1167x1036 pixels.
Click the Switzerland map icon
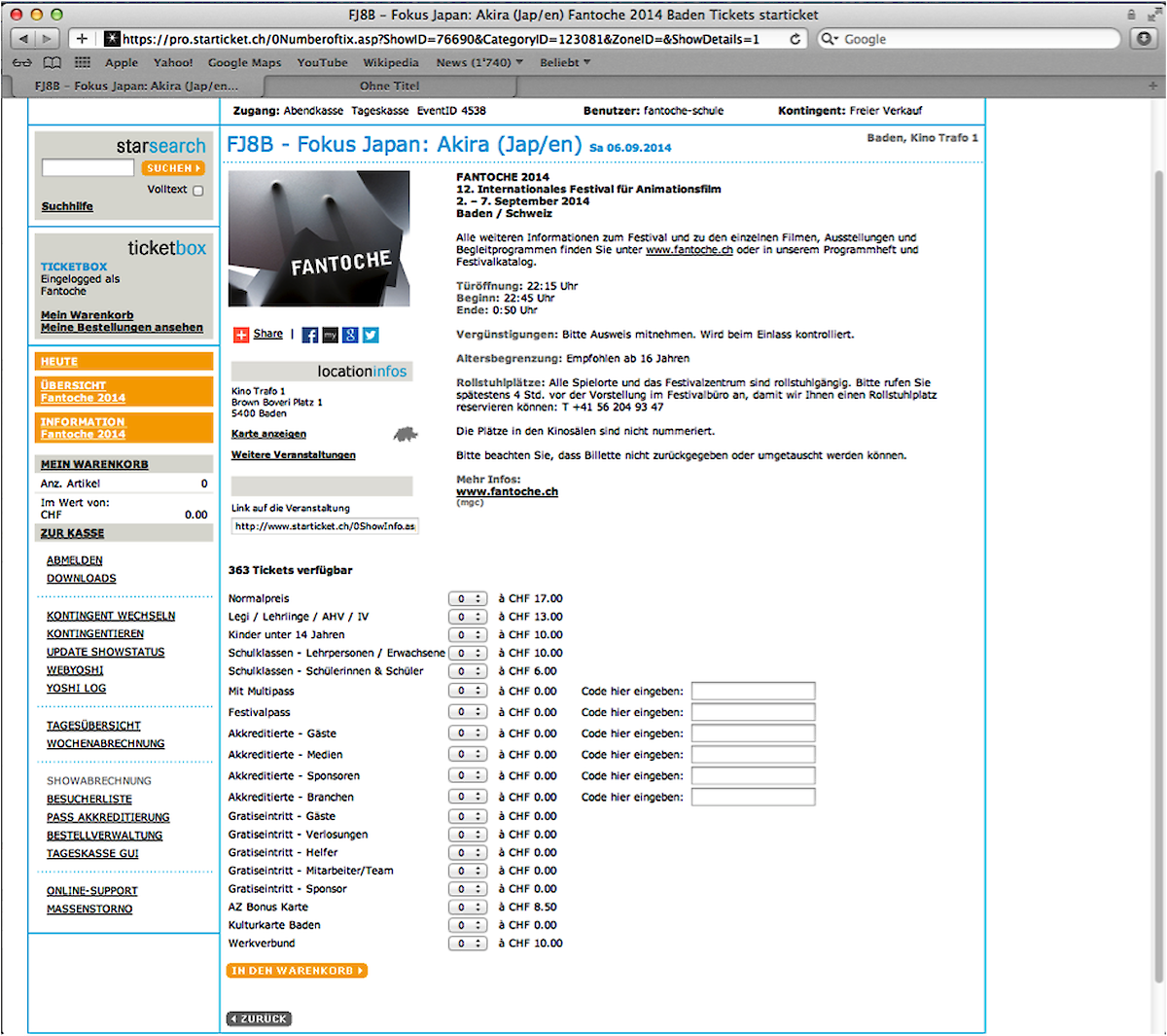tap(405, 434)
